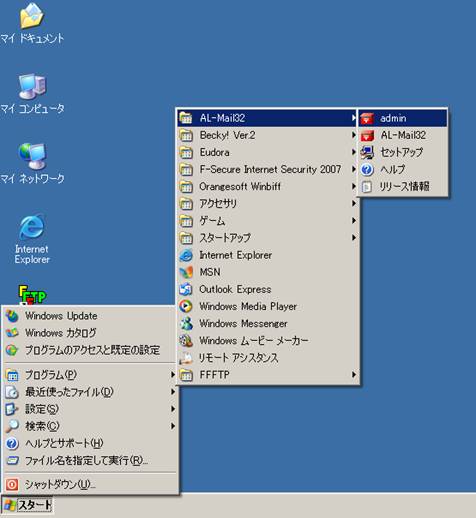476x518 pixels.
Task: Choose ファイル名を指定して実行(R)...
Action: (90, 461)
